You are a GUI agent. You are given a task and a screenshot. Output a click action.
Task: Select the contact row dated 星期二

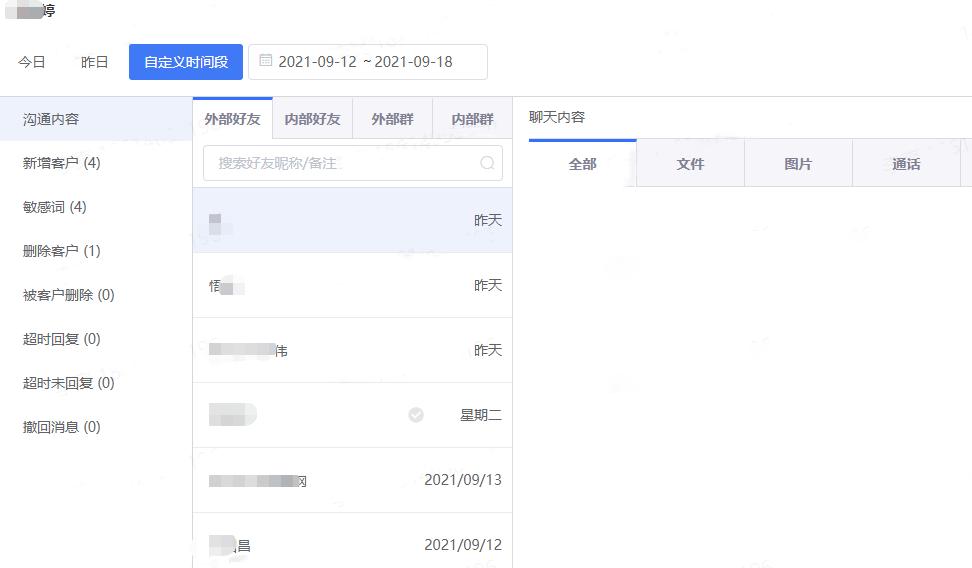point(353,415)
